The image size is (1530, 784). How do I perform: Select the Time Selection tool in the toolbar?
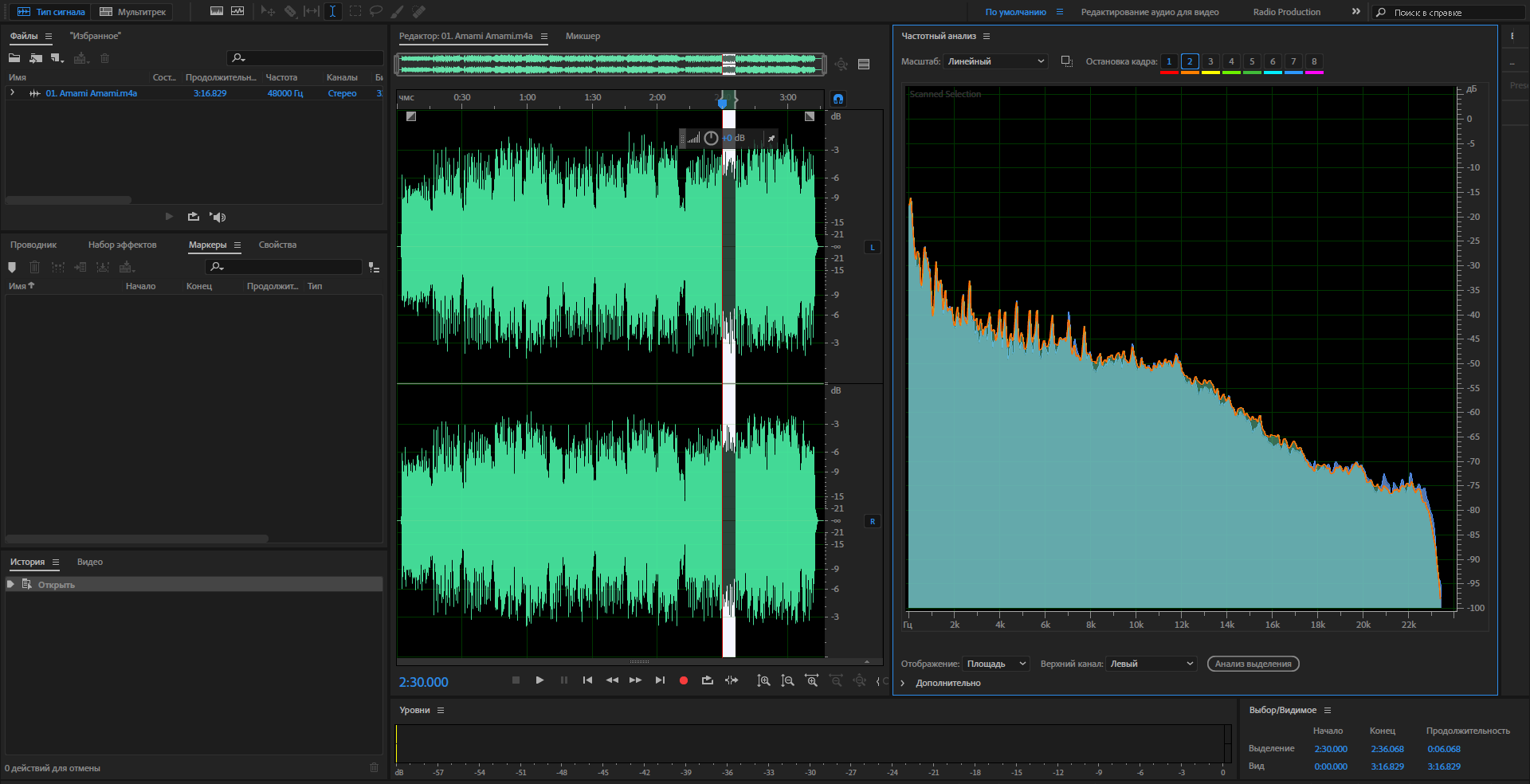[x=332, y=11]
